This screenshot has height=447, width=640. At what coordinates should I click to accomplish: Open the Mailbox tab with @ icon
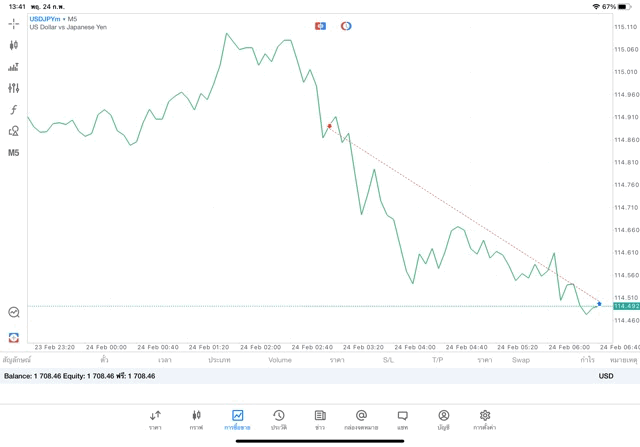pyautogui.click(x=361, y=420)
